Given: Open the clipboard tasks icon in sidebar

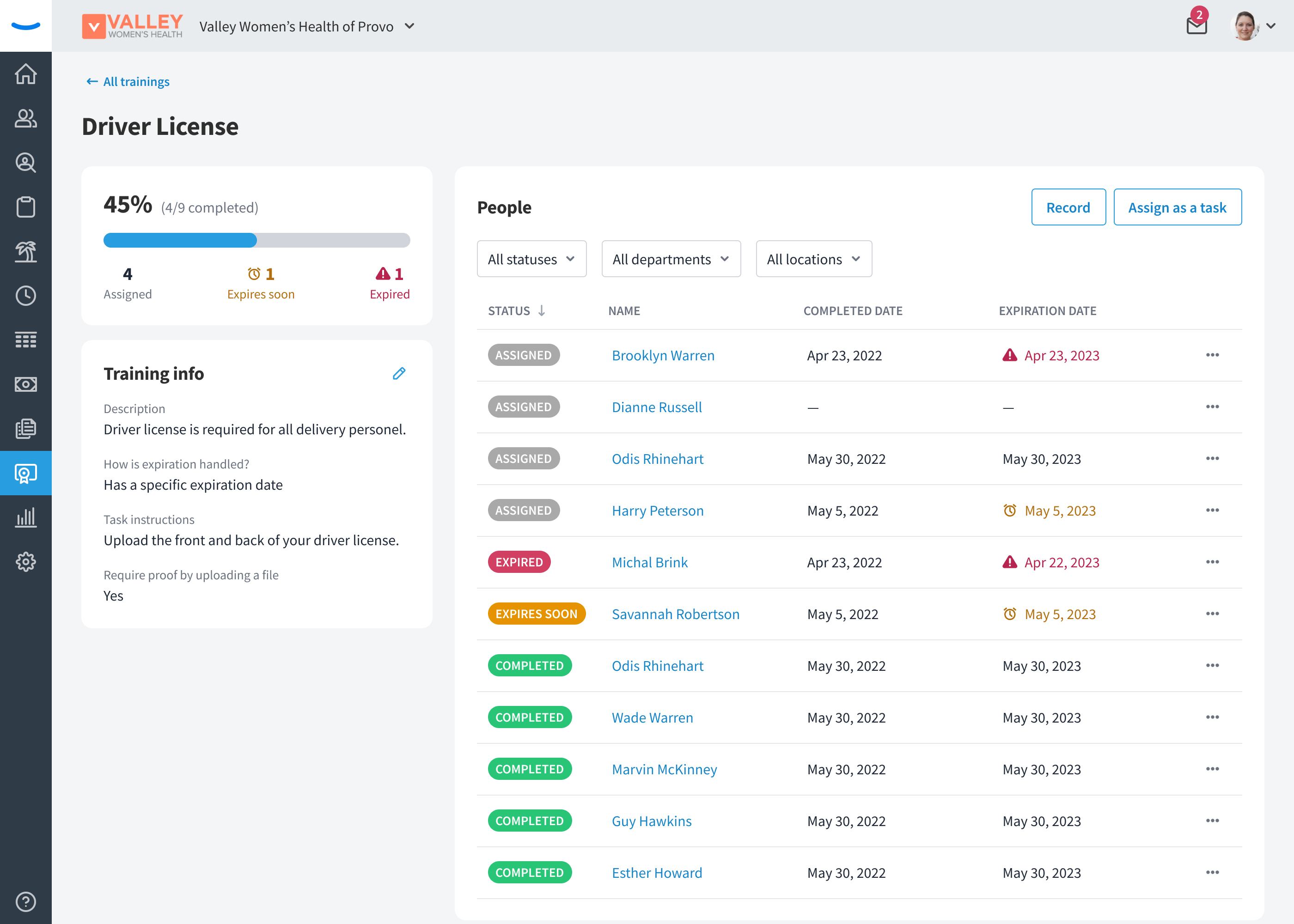Looking at the screenshot, I should pyautogui.click(x=25, y=207).
